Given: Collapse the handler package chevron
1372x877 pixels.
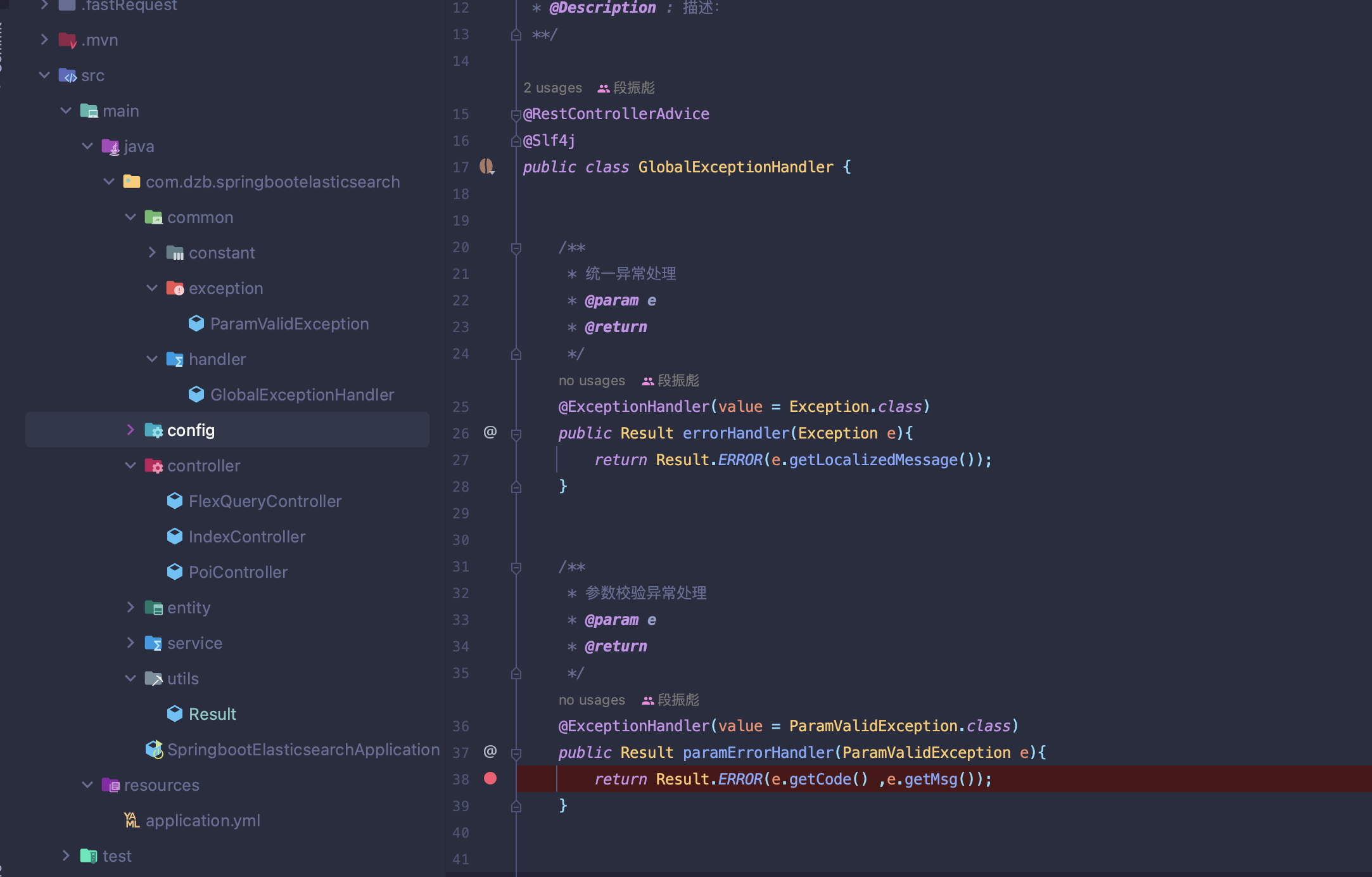Looking at the screenshot, I should (152, 359).
